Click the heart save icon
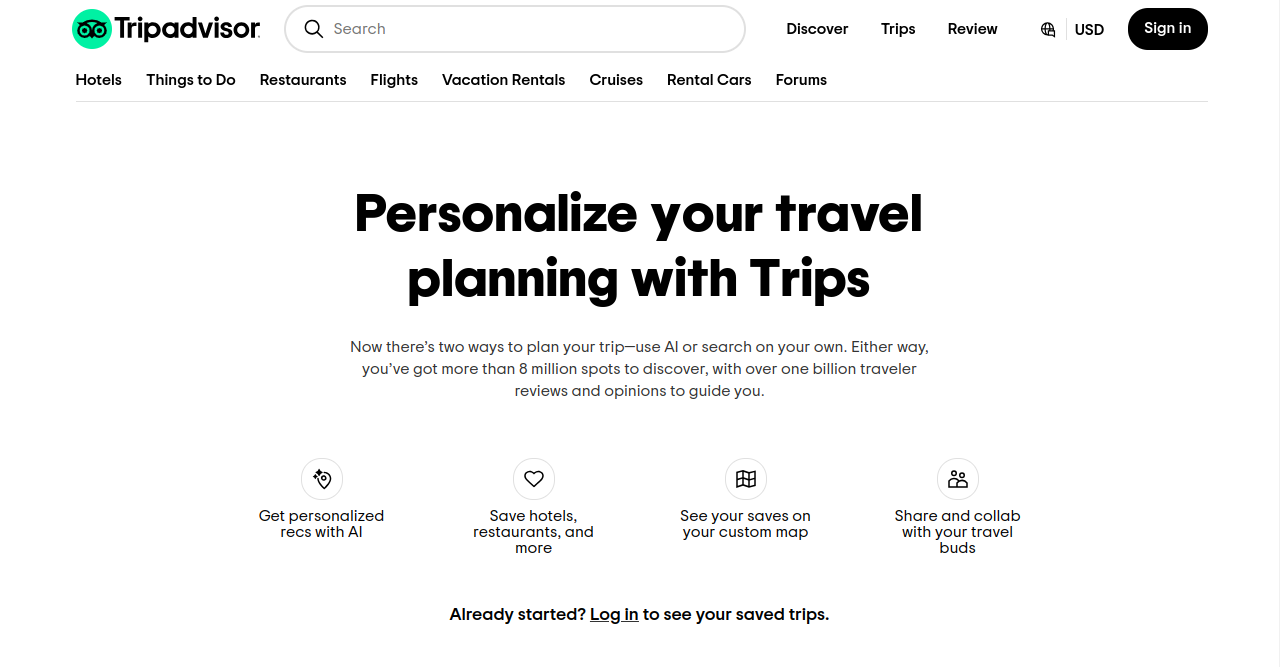Image resolution: width=1280 pixels, height=667 pixels. [x=534, y=479]
